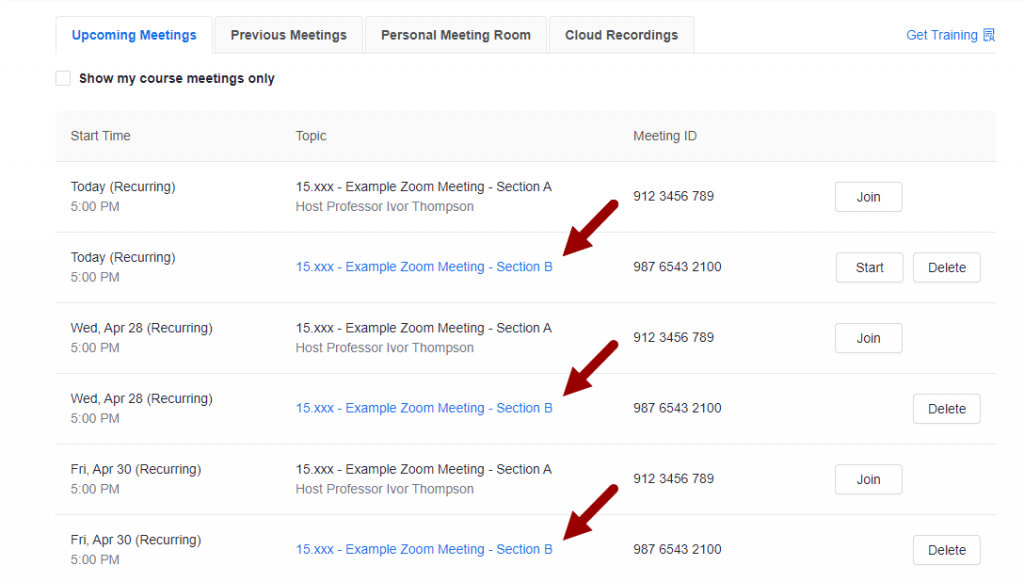This screenshot has height=582, width=1024.
Task: Switch to the Previous Meetings tab
Action: click(288, 34)
